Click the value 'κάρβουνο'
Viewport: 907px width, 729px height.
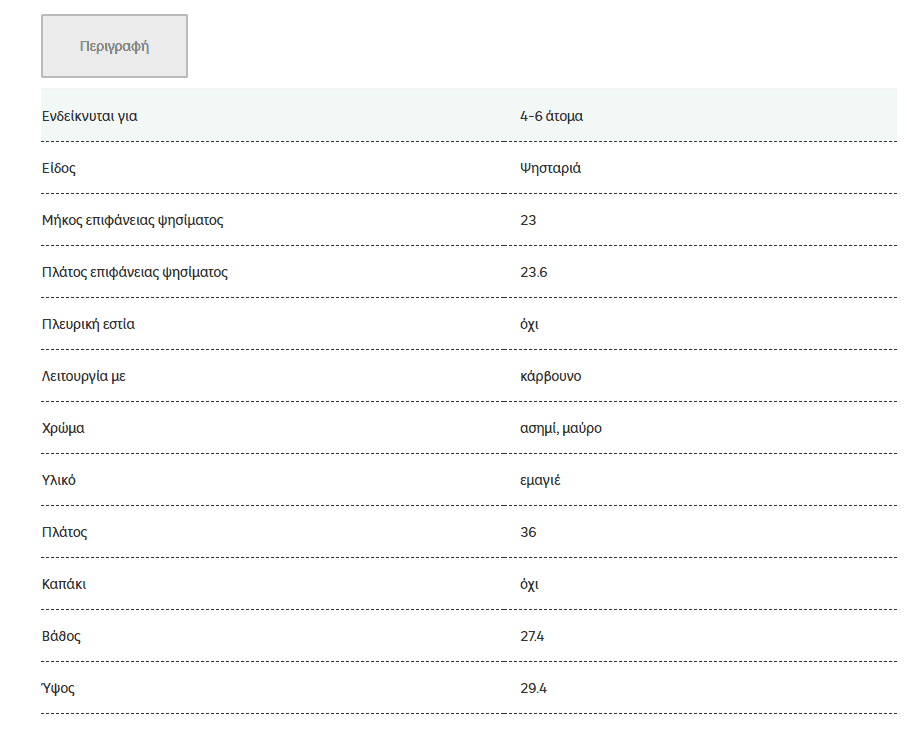tap(551, 377)
